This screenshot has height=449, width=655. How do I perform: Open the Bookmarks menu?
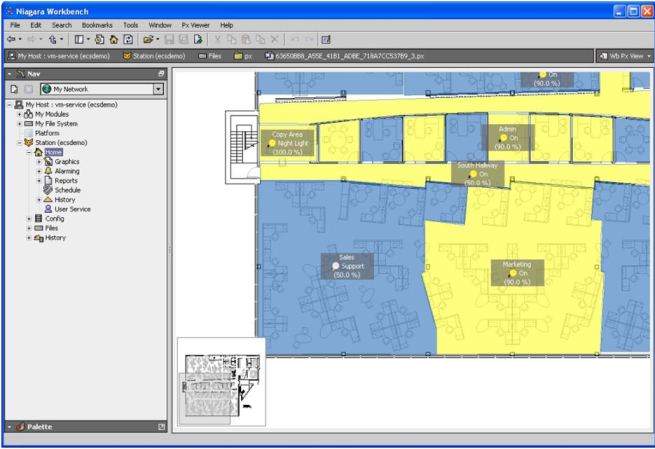[97, 25]
